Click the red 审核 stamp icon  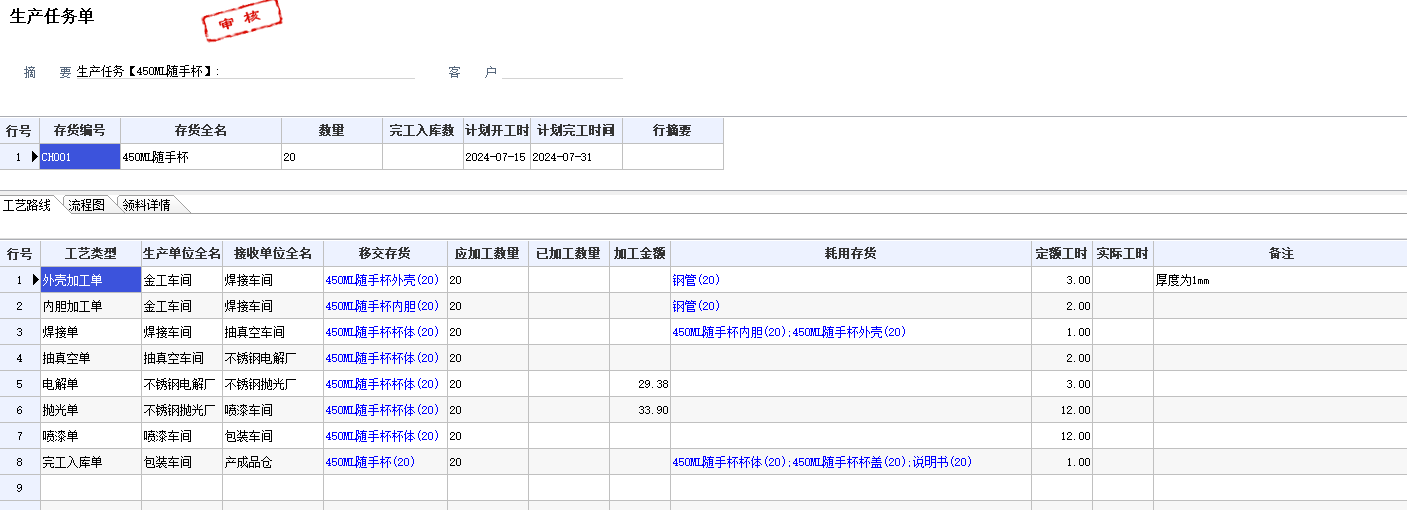[x=242, y=22]
